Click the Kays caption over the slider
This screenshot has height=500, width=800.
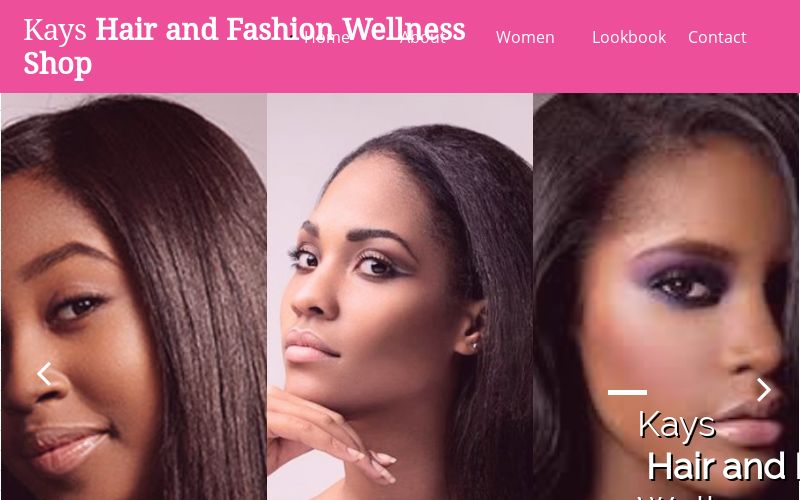677,425
